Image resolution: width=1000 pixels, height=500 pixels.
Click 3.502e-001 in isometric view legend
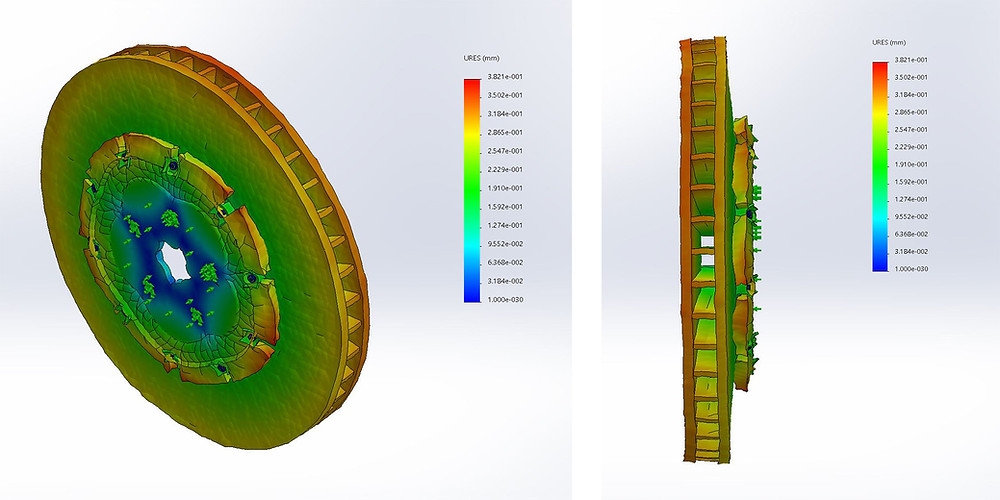[507, 95]
